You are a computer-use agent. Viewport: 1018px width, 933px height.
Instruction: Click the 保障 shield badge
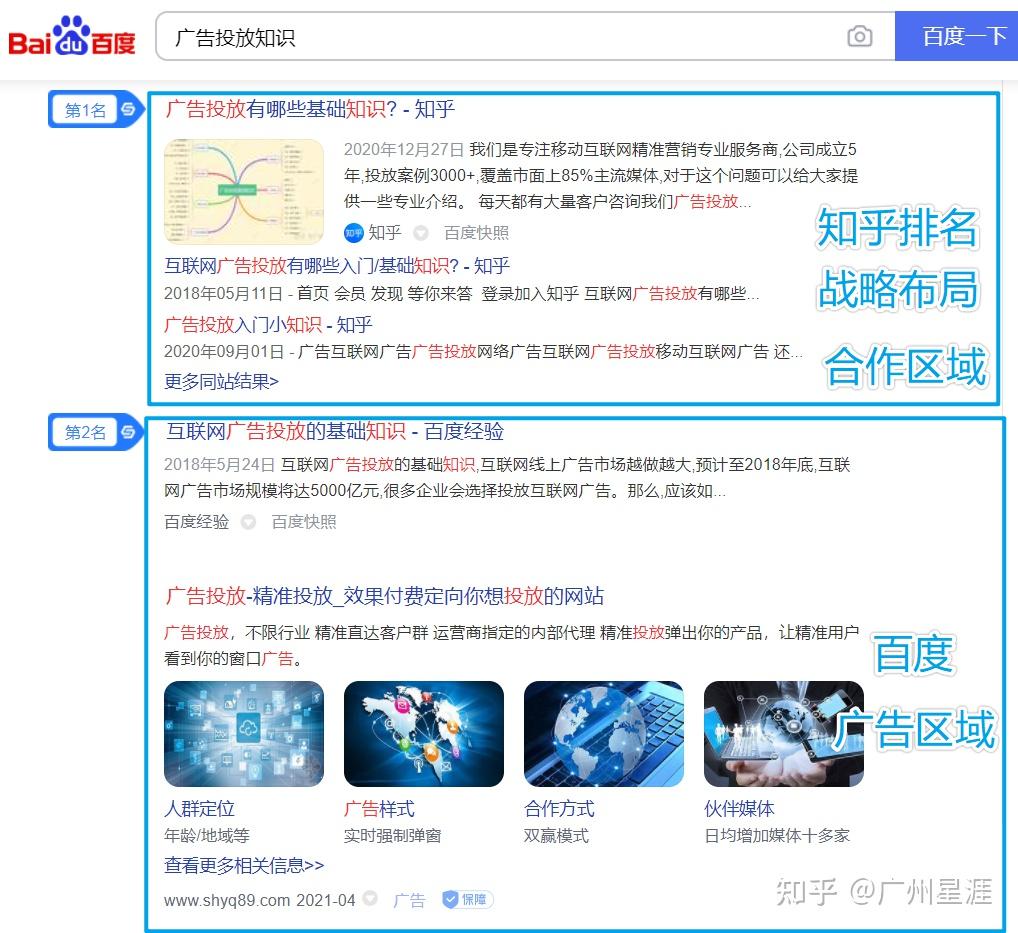tap(467, 899)
